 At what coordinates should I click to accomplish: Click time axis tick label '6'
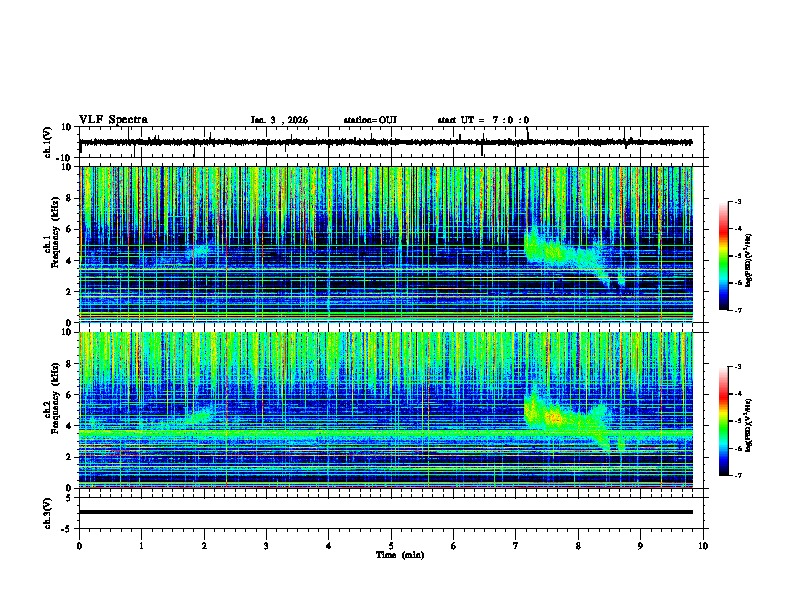[454, 546]
